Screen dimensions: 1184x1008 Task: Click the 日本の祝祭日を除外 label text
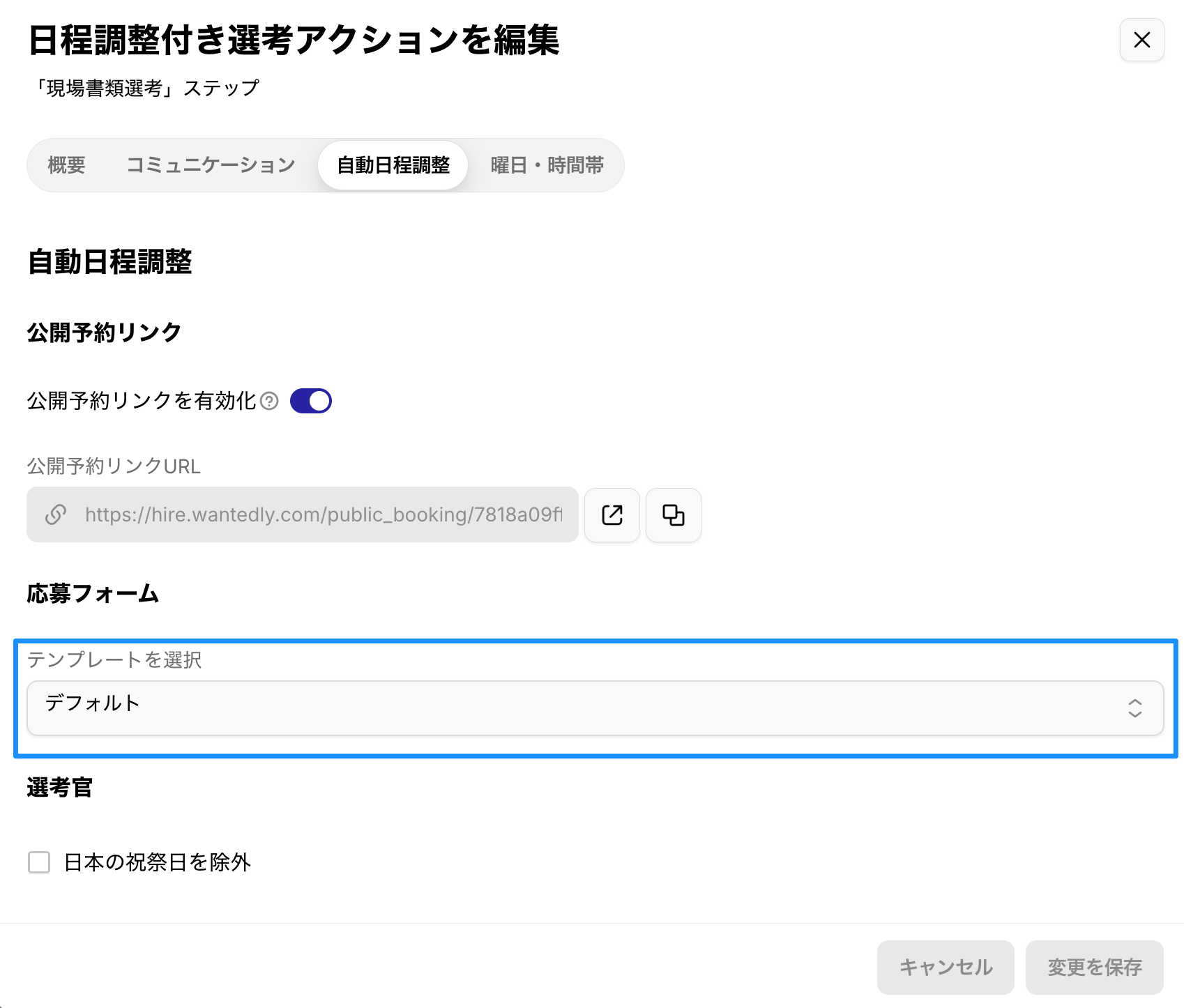tap(157, 862)
